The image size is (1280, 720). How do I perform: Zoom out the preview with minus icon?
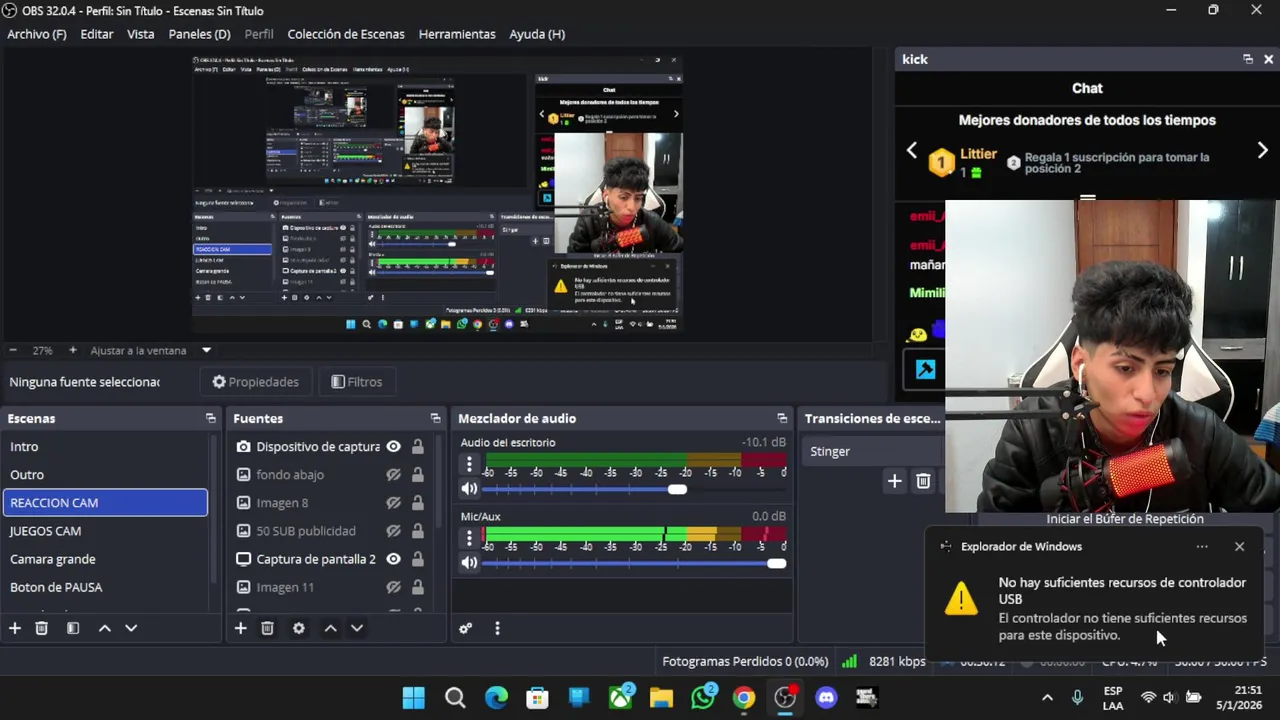coord(13,350)
